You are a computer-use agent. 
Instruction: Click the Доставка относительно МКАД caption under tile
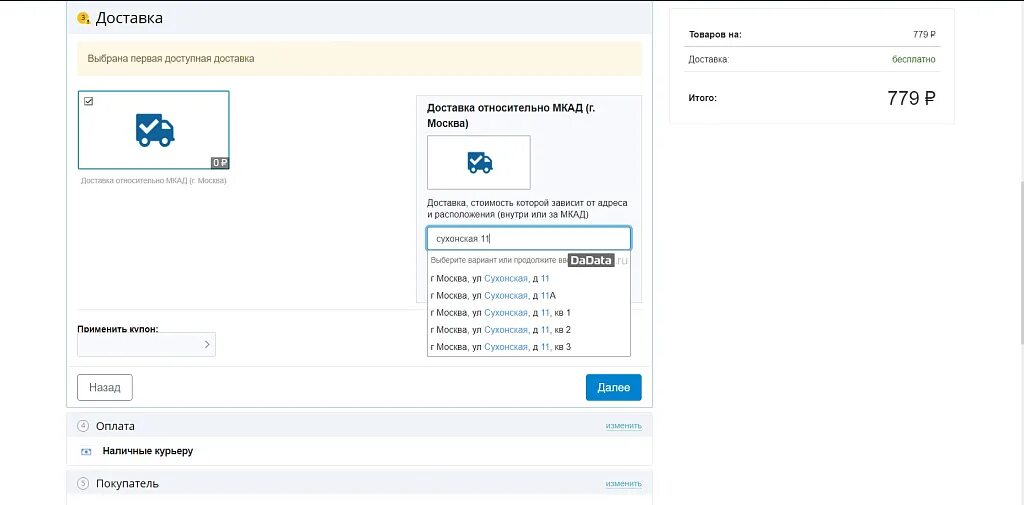pyautogui.click(x=153, y=180)
